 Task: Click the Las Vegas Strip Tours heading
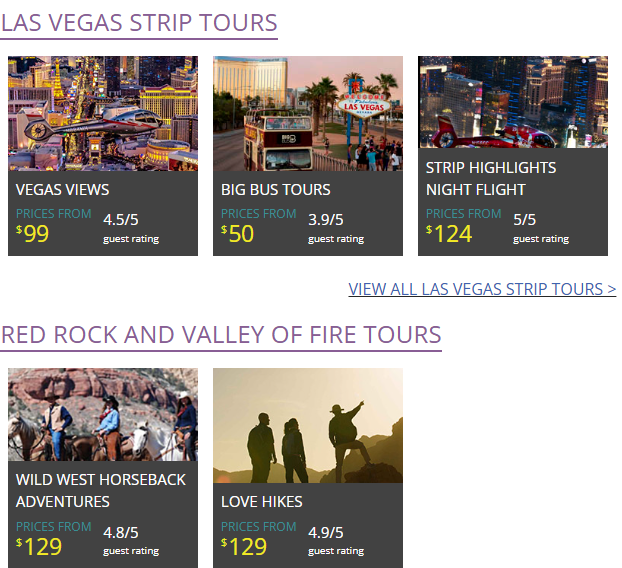139,22
